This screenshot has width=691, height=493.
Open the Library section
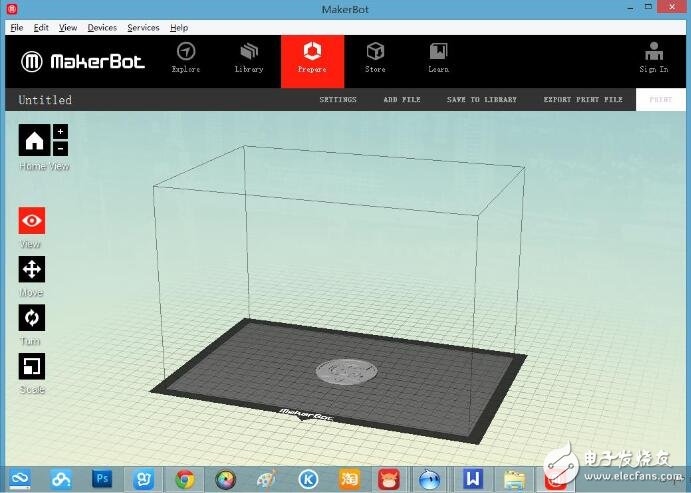click(x=249, y=57)
